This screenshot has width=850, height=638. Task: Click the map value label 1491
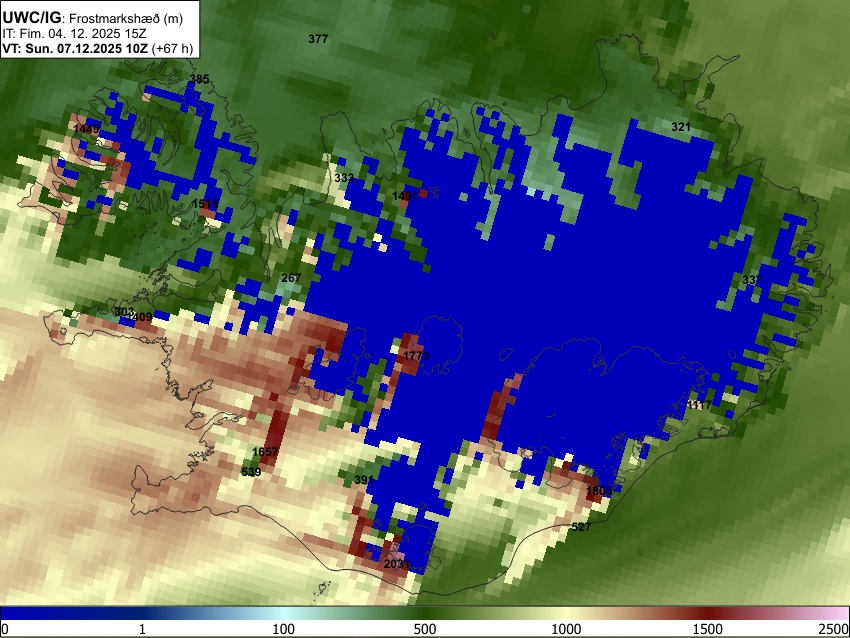click(x=405, y=196)
